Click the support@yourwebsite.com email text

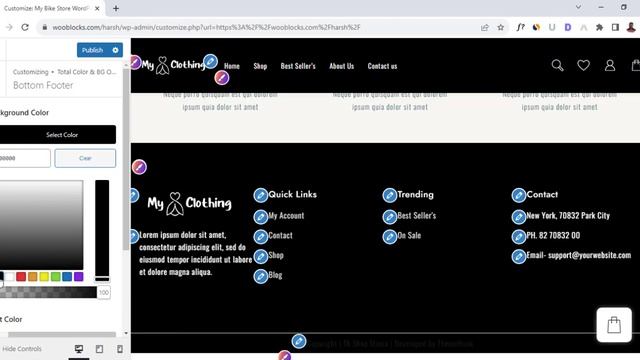(589, 255)
